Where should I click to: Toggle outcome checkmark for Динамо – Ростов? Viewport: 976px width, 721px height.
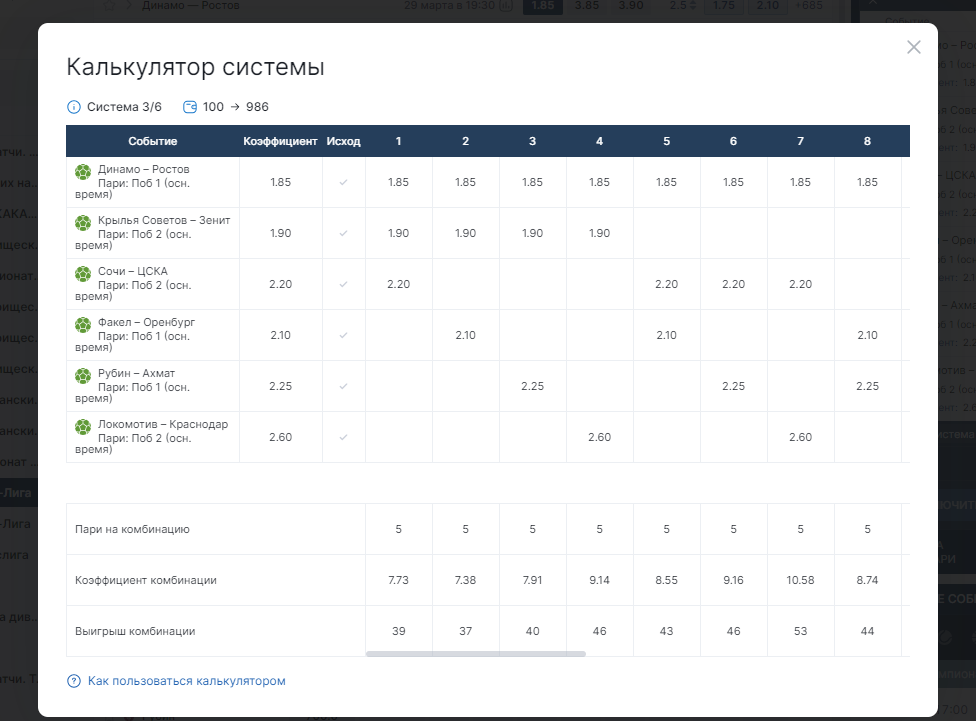coord(344,182)
